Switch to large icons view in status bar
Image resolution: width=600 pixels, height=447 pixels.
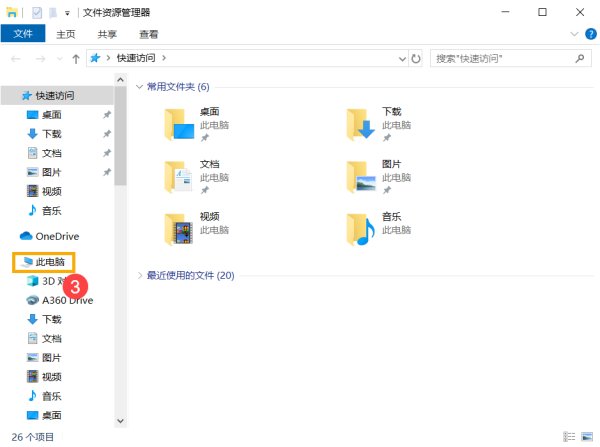coord(587,437)
